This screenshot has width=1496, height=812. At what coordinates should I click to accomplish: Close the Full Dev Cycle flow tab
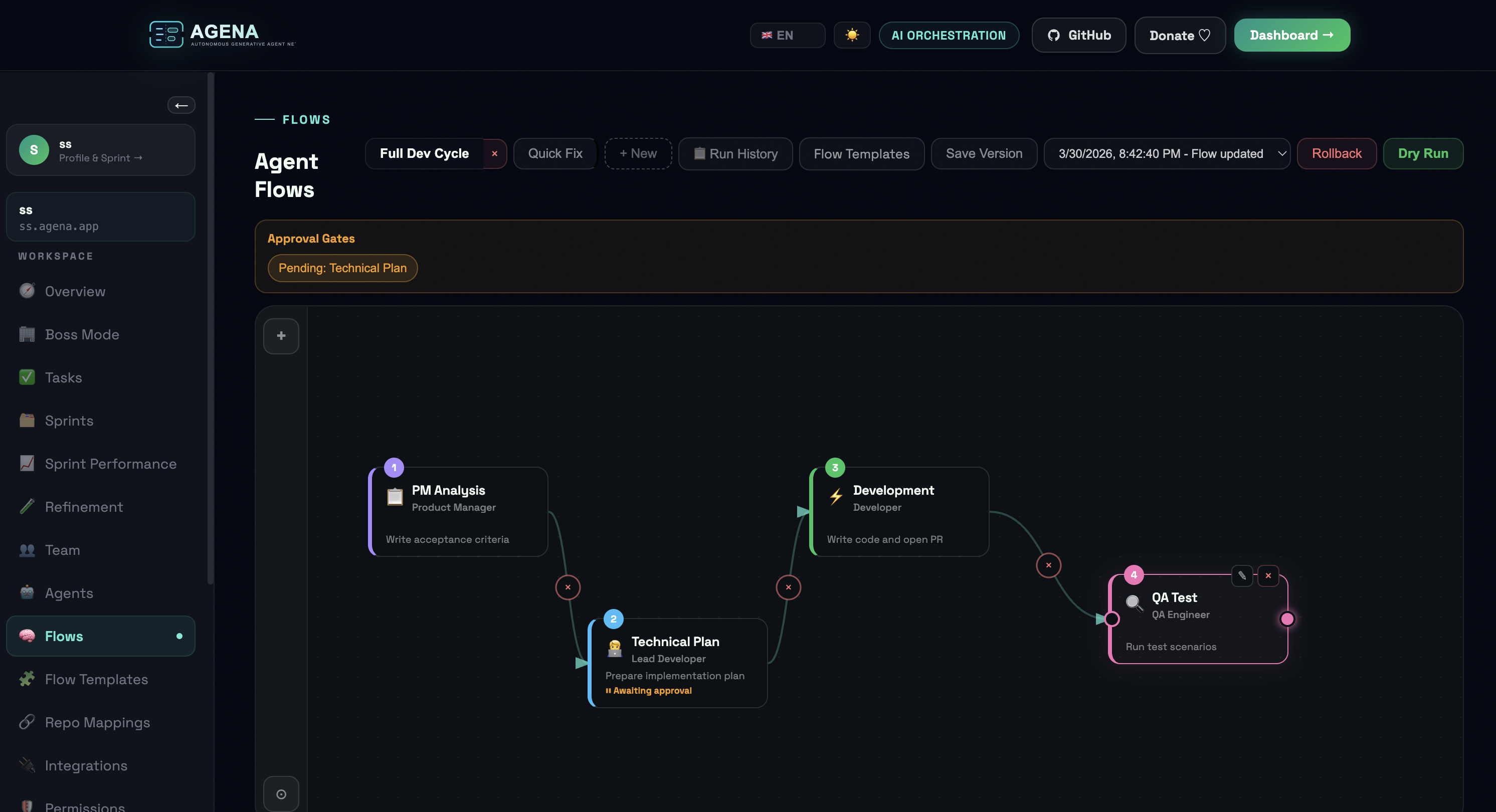[x=494, y=153]
